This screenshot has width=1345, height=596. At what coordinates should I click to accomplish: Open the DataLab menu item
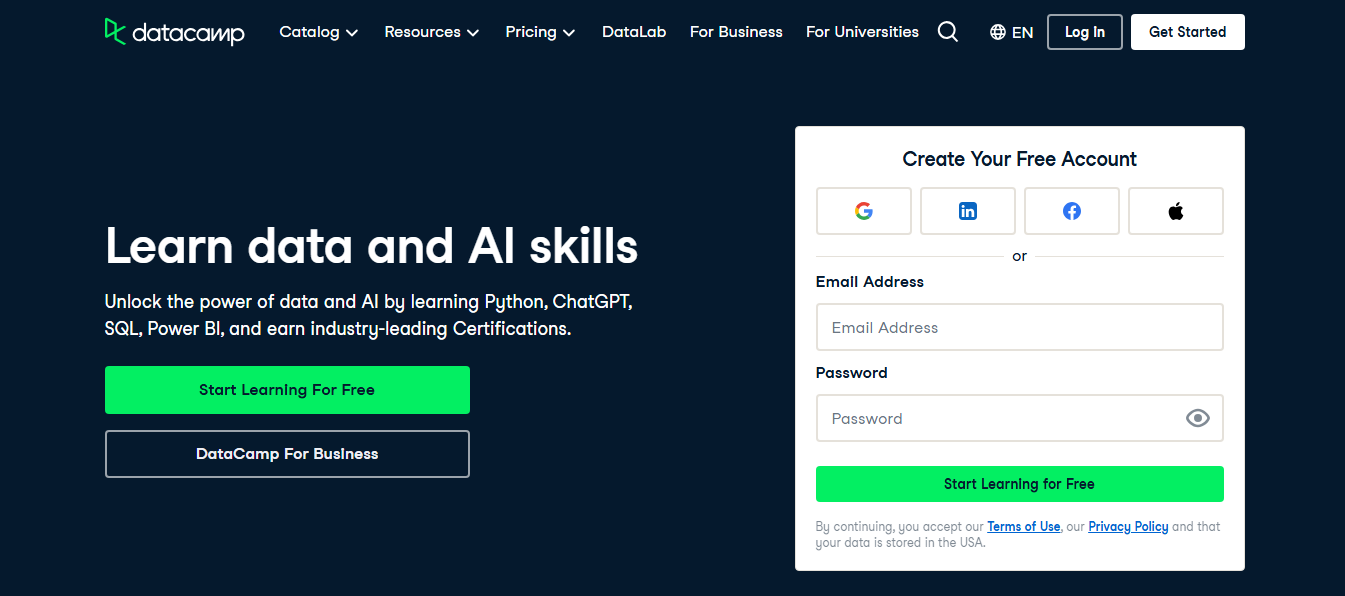point(634,31)
